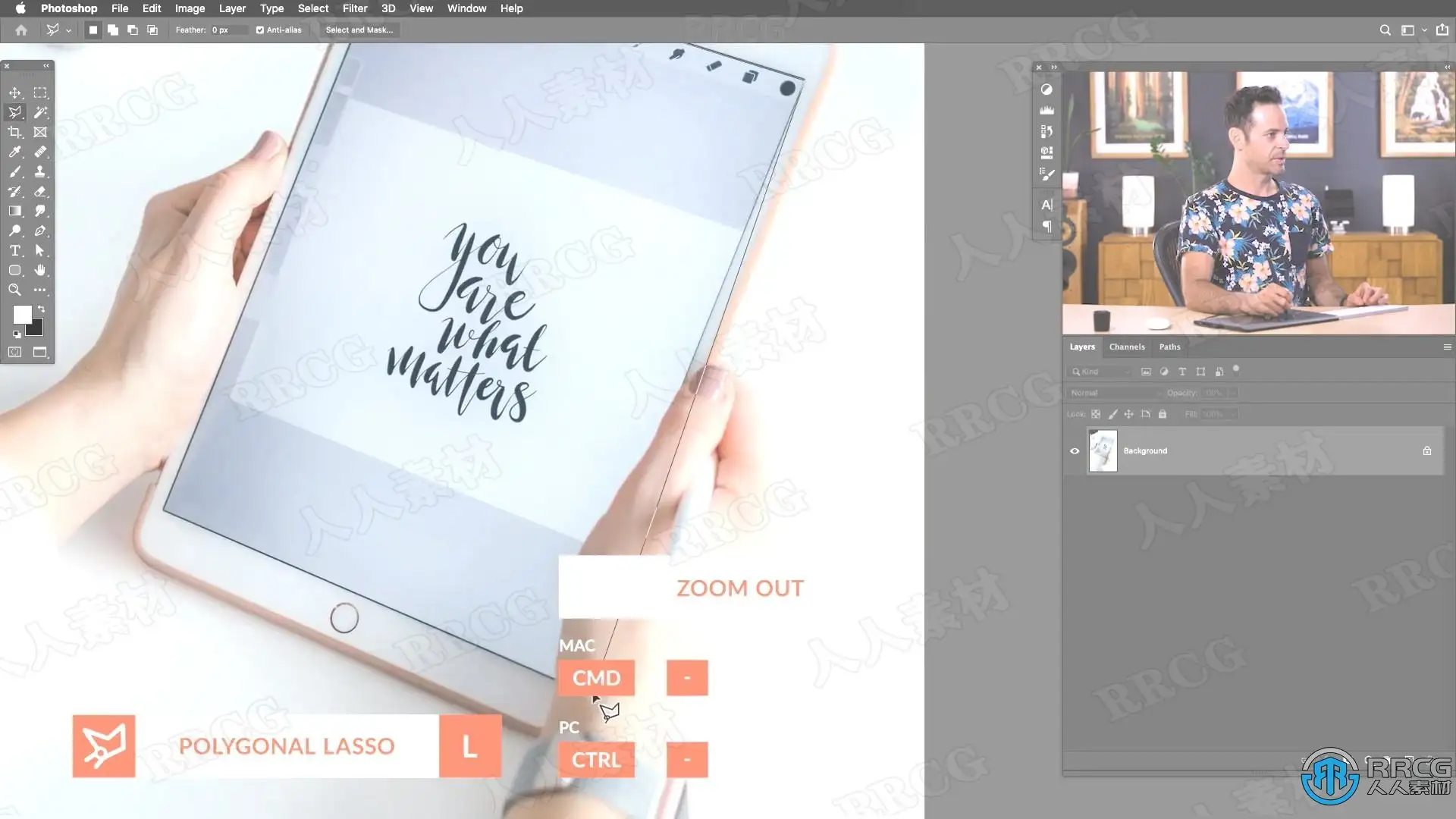The image size is (1456, 819).
Task: Hide the Background layer visibility eye
Action: click(x=1075, y=450)
